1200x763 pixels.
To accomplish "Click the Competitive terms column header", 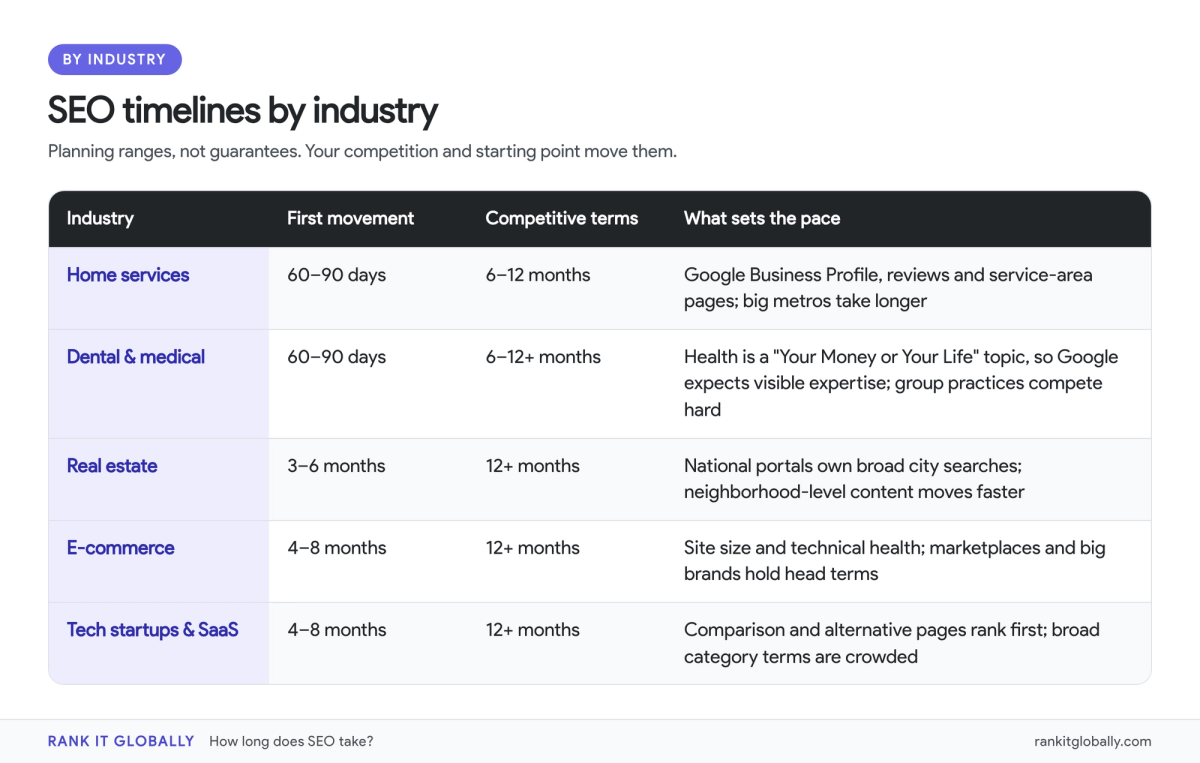I will point(562,218).
